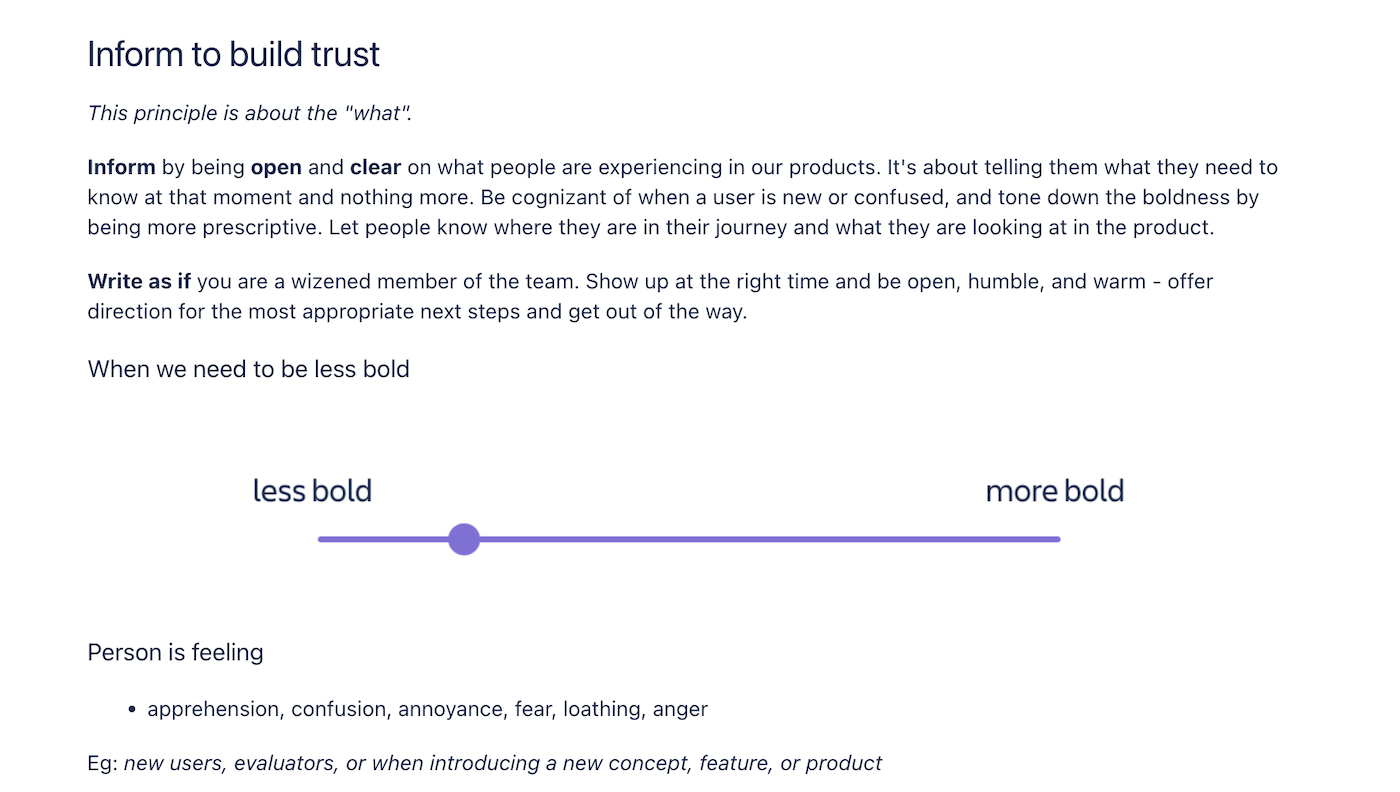Click the middle of the purple boldness track
1400x792 pixels.
click(x=689, y=539)
